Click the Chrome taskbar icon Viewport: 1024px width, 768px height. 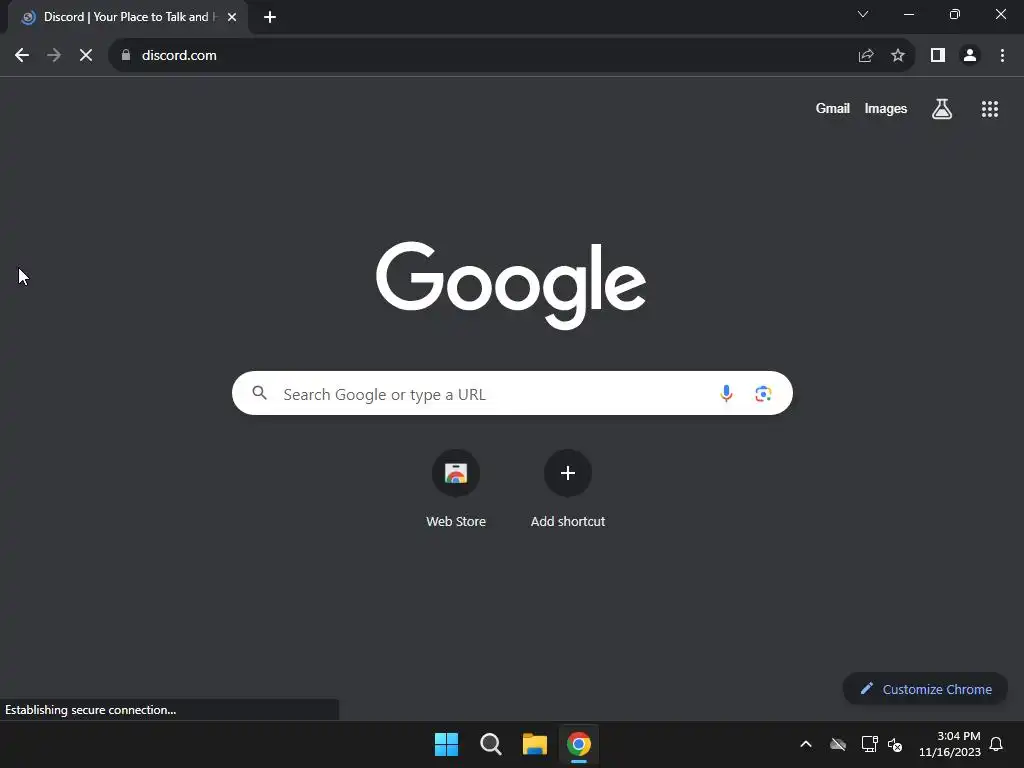(x=579, y=744)
